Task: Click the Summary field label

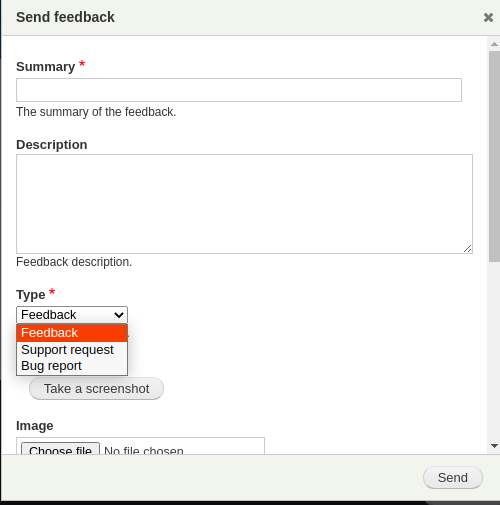Action: click(46, 67)
